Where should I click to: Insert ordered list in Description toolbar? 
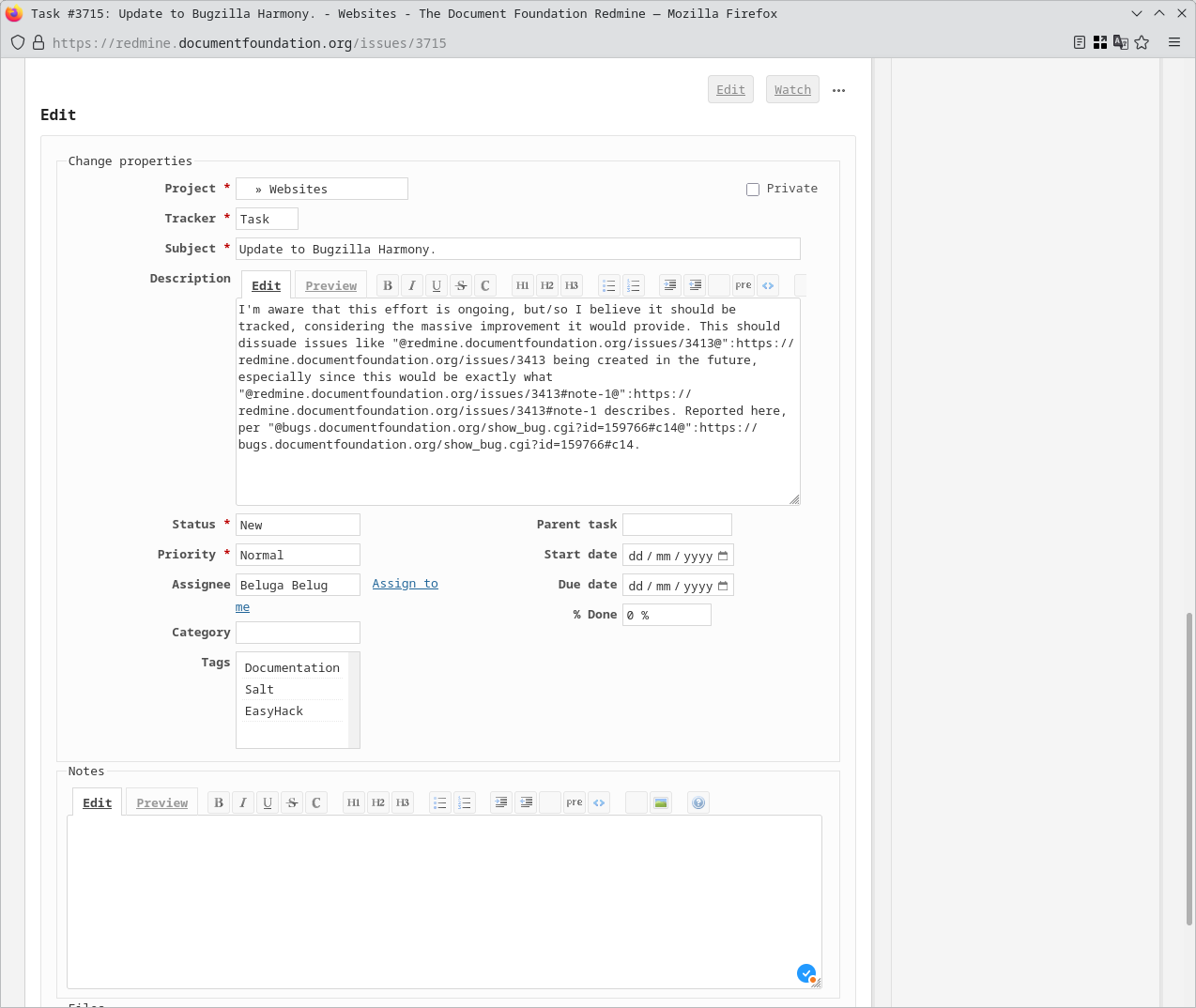click(634, 285)
